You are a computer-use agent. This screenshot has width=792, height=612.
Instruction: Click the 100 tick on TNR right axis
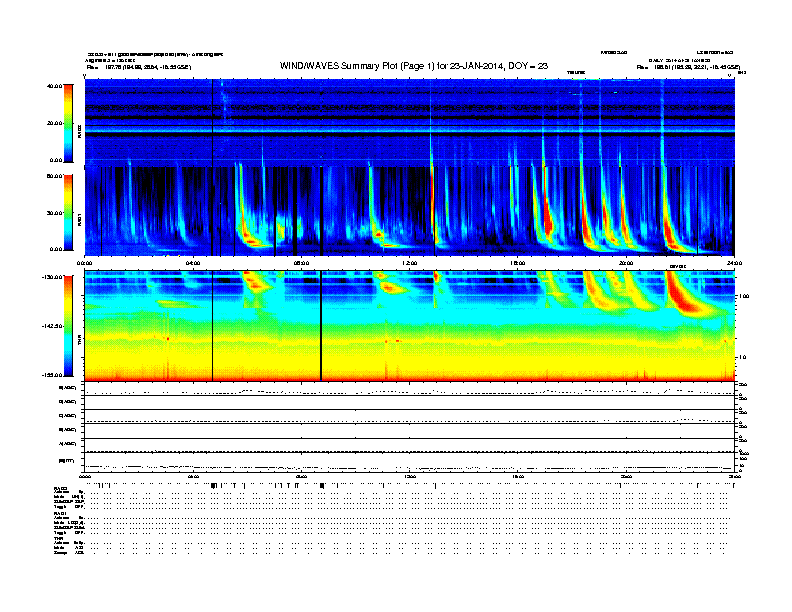coord(744,296)
